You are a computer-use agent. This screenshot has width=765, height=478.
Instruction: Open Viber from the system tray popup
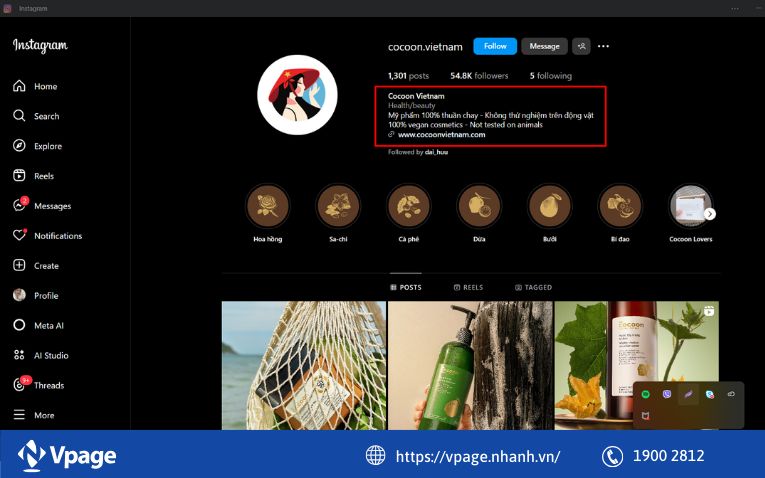[667, 394]
